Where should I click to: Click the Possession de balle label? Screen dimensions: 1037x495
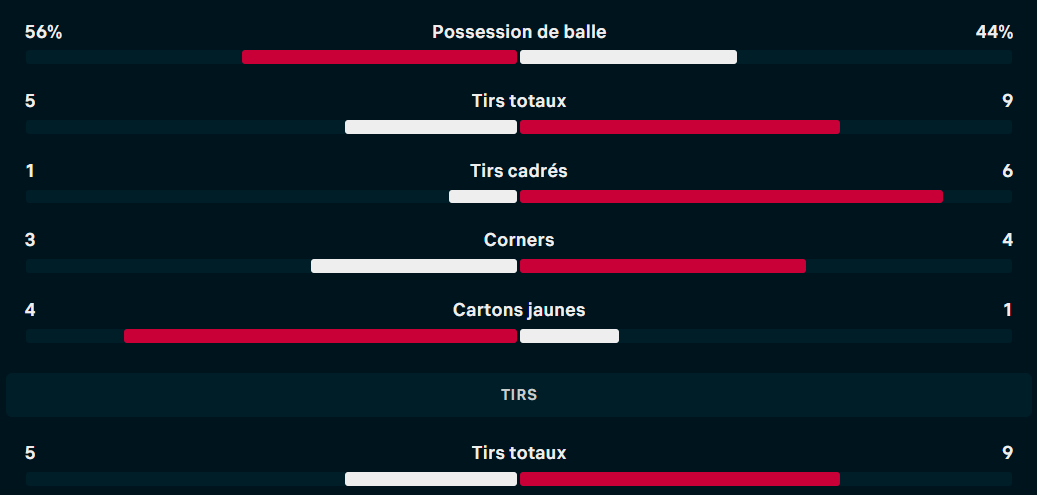[518, 32]
